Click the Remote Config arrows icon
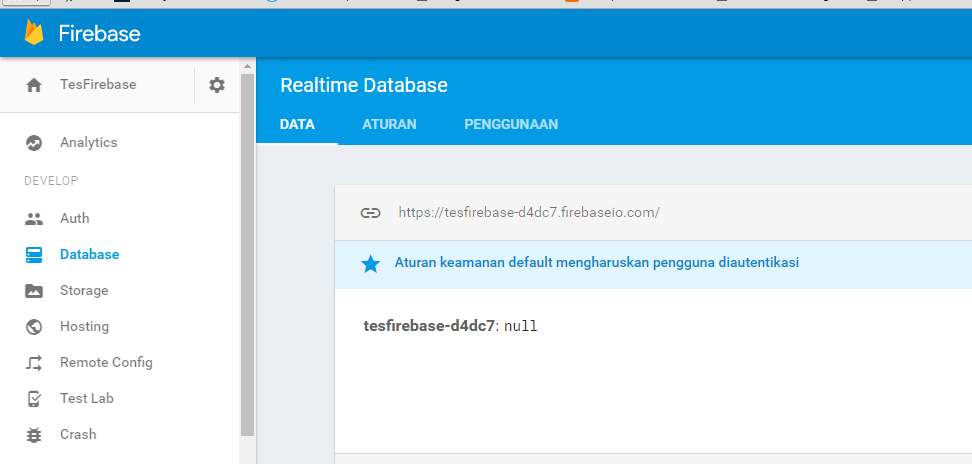 [x=34, y=363]
